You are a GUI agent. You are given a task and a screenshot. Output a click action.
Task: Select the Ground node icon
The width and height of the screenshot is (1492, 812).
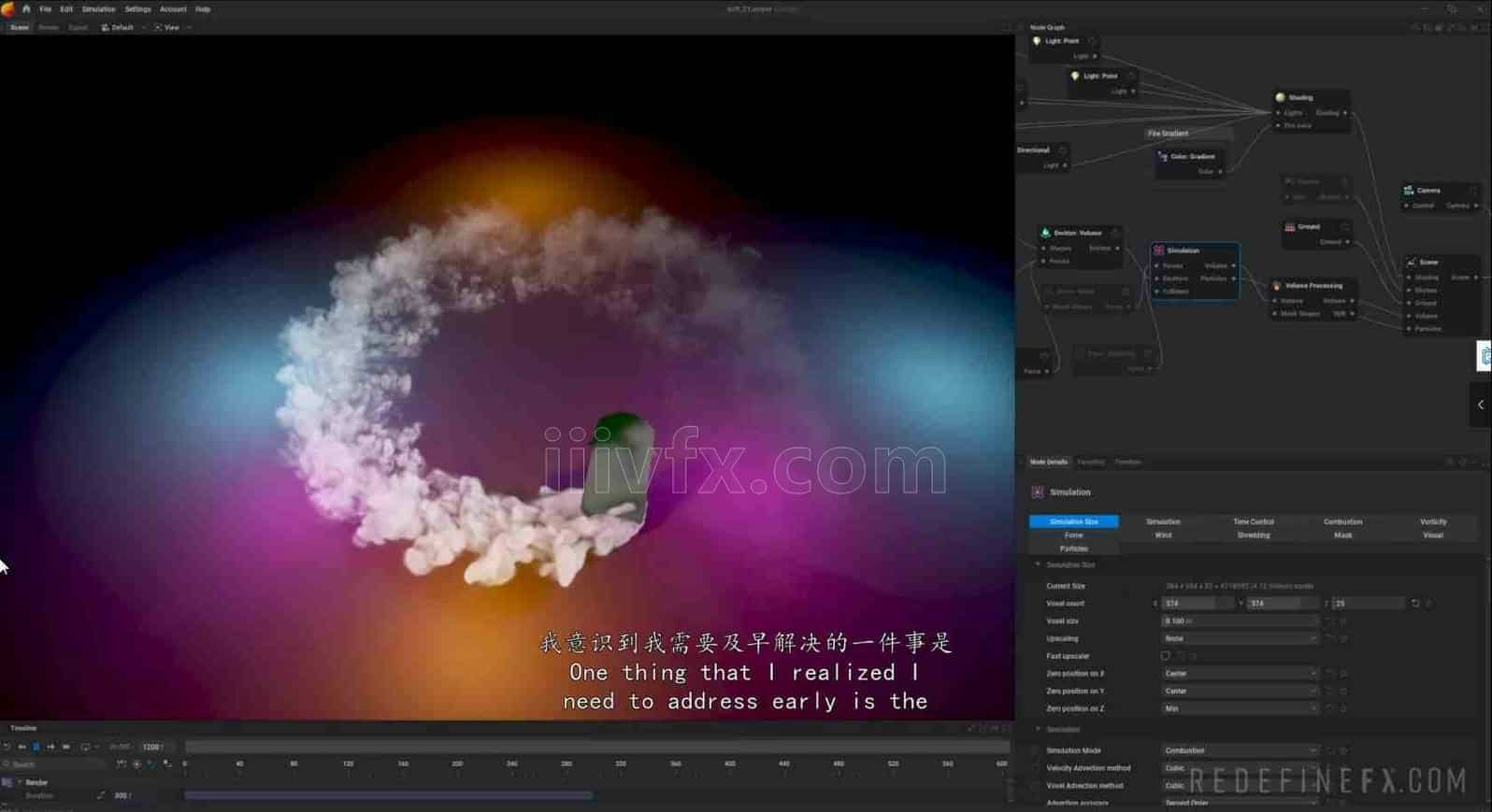pos(1289,226)
